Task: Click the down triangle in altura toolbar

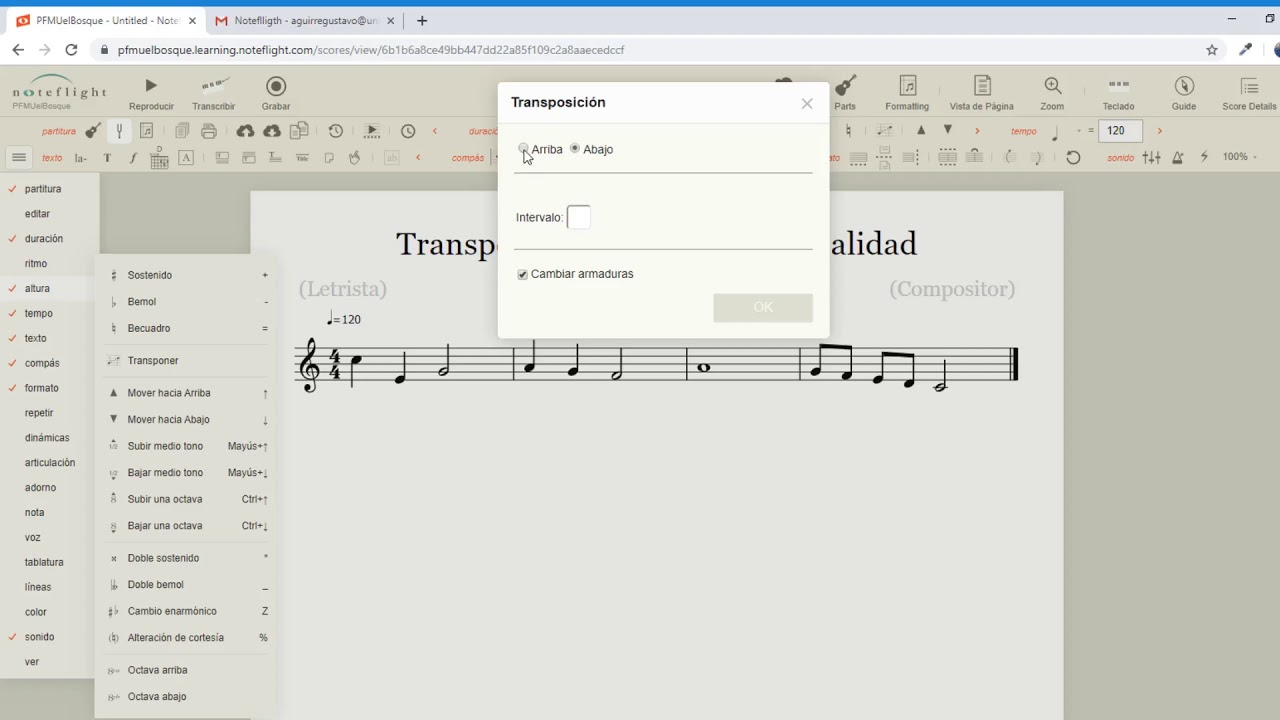Action: click(x=948, y=130)
